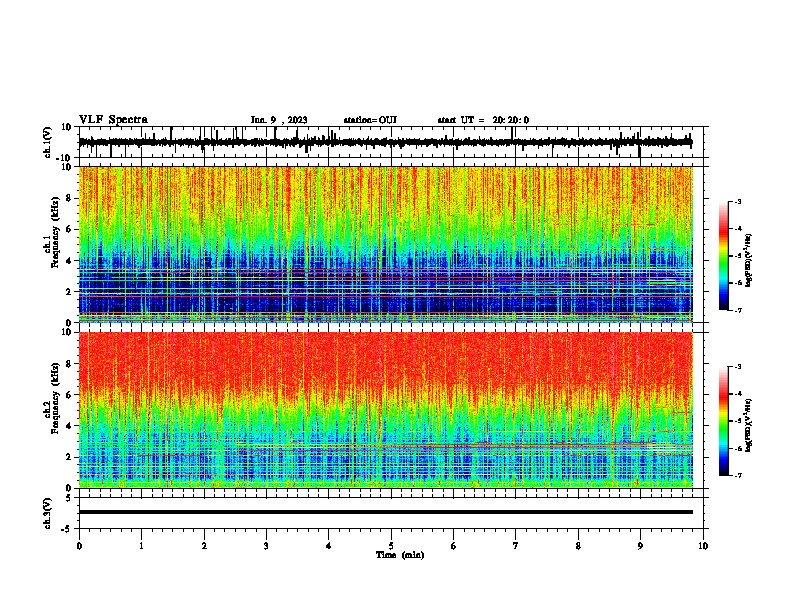Viewport: 792px width, 612px height.
Task: Click the "5" tick on ch.3(V) axis
Action: click(70, 497)
